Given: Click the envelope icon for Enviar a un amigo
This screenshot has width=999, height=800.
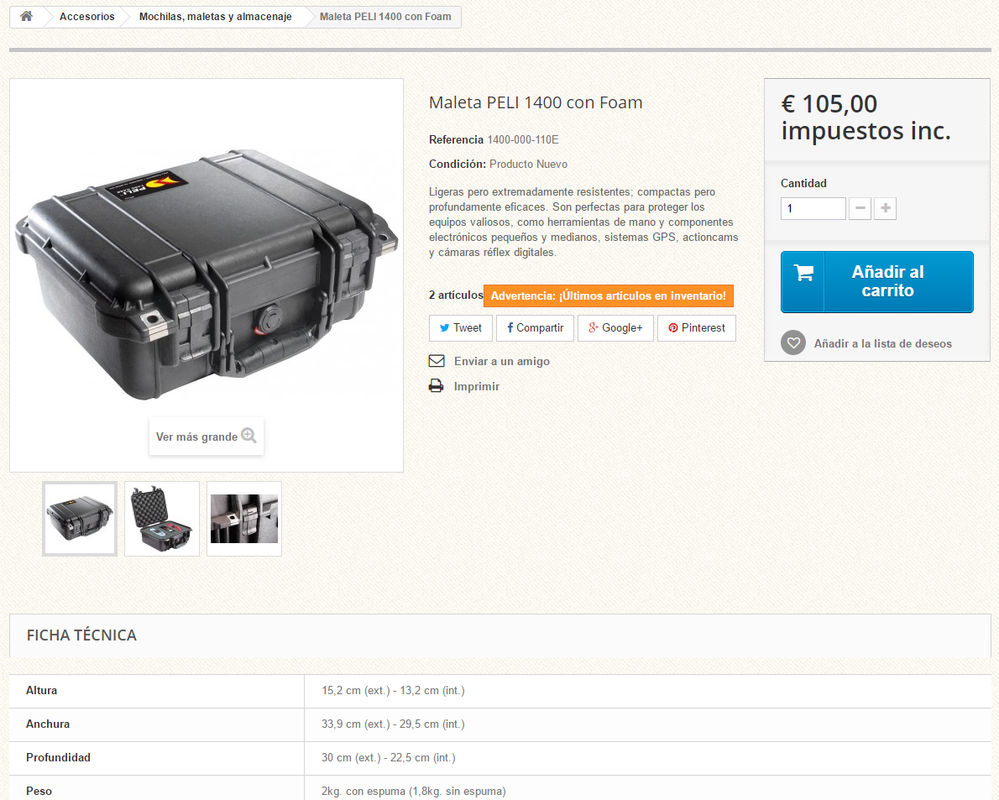Looking at the screenshot, I should [436, 361].
